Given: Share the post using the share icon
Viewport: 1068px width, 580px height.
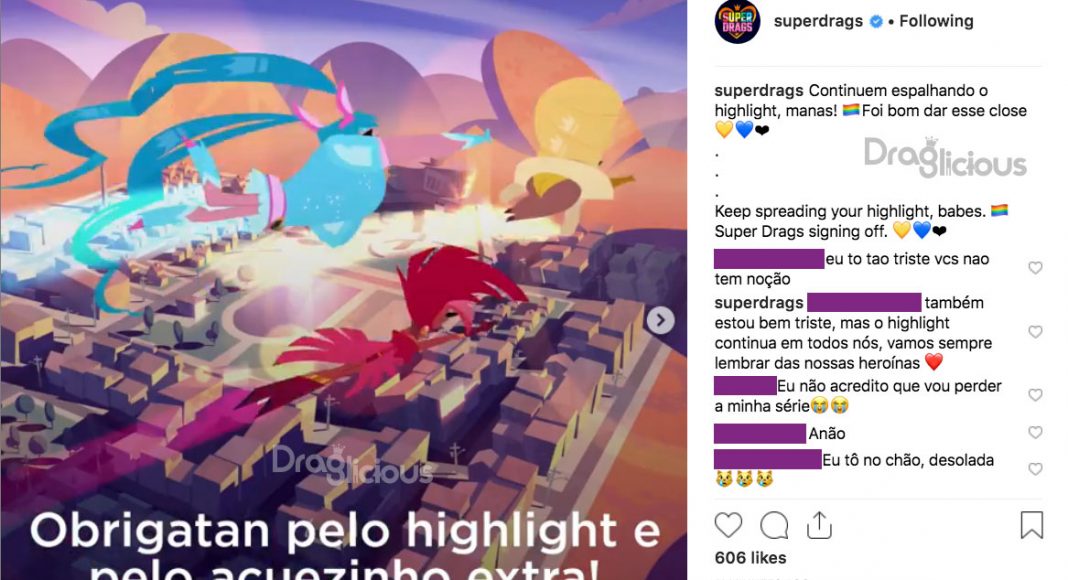Looking at the screenshot, I should click(819, 525).
